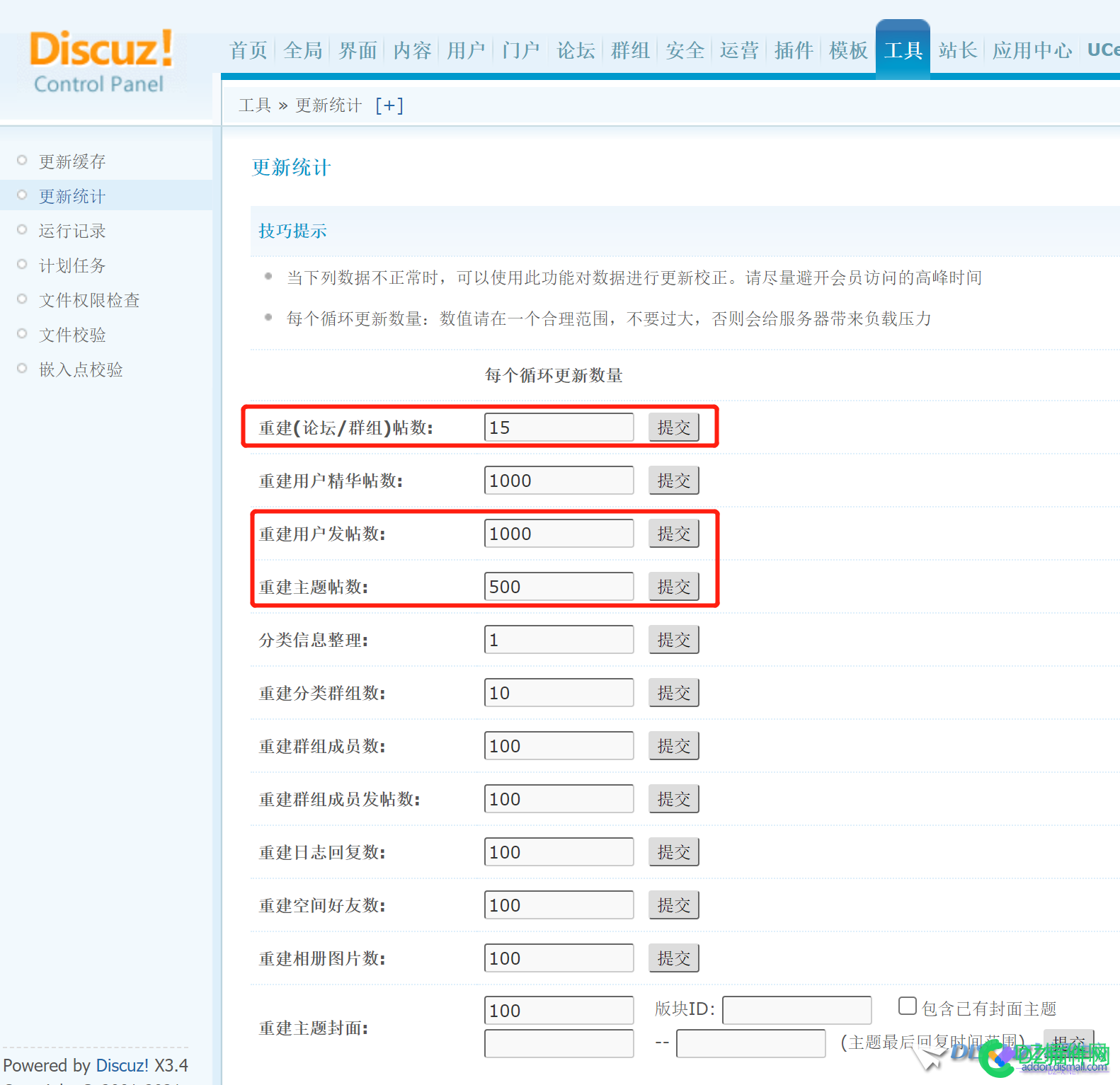
Task: Submit 重建群组成员数 rebuild
Action: click(674, 746)
